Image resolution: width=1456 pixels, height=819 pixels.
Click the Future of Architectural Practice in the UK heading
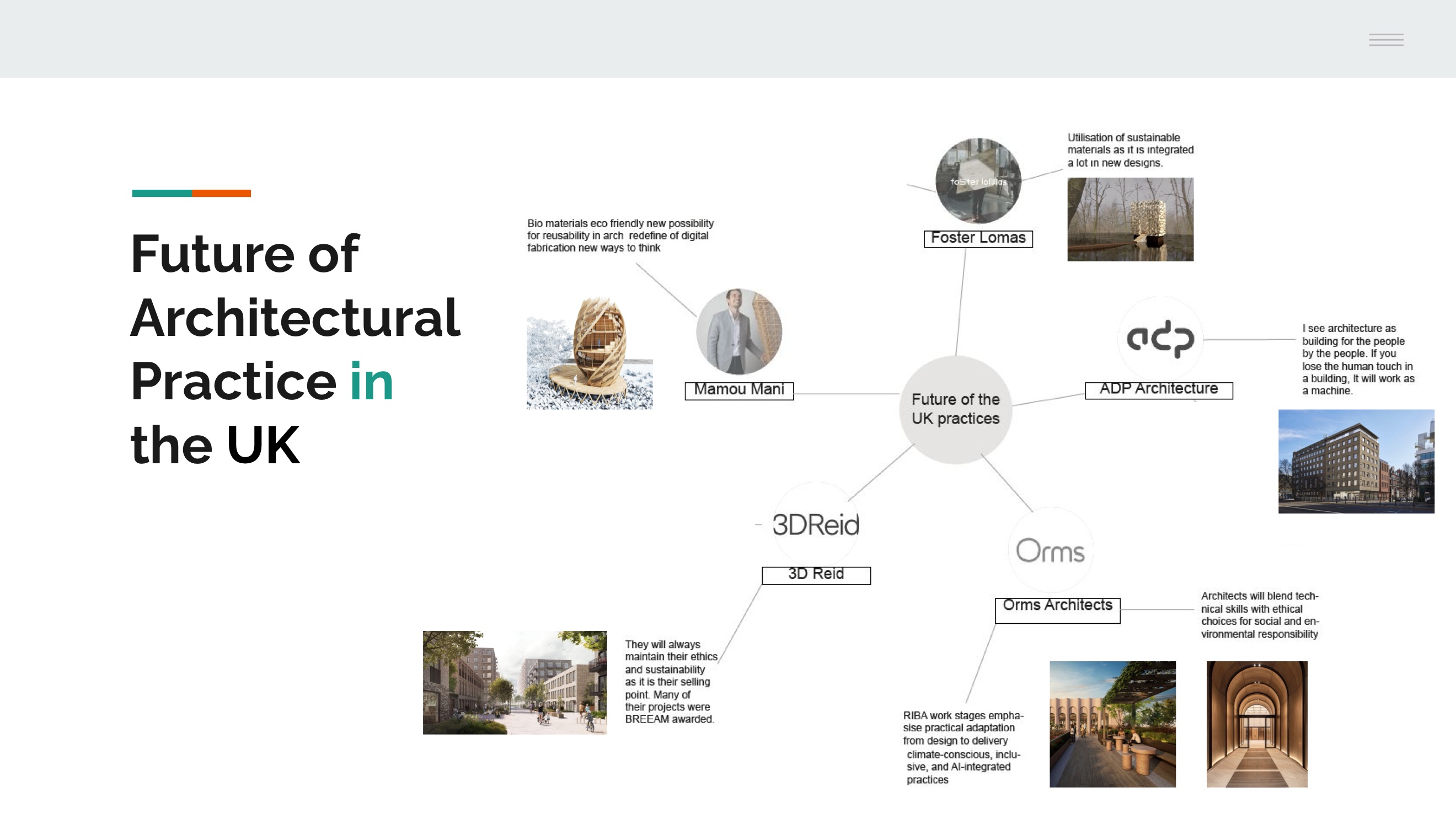[295, 349]
